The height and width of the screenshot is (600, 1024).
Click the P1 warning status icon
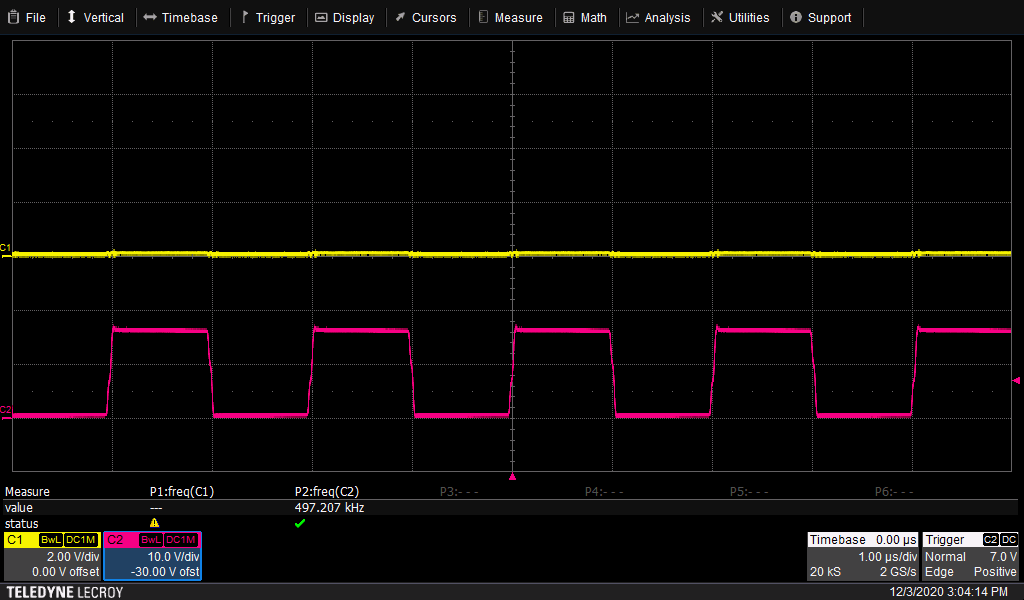pos(154,523)
